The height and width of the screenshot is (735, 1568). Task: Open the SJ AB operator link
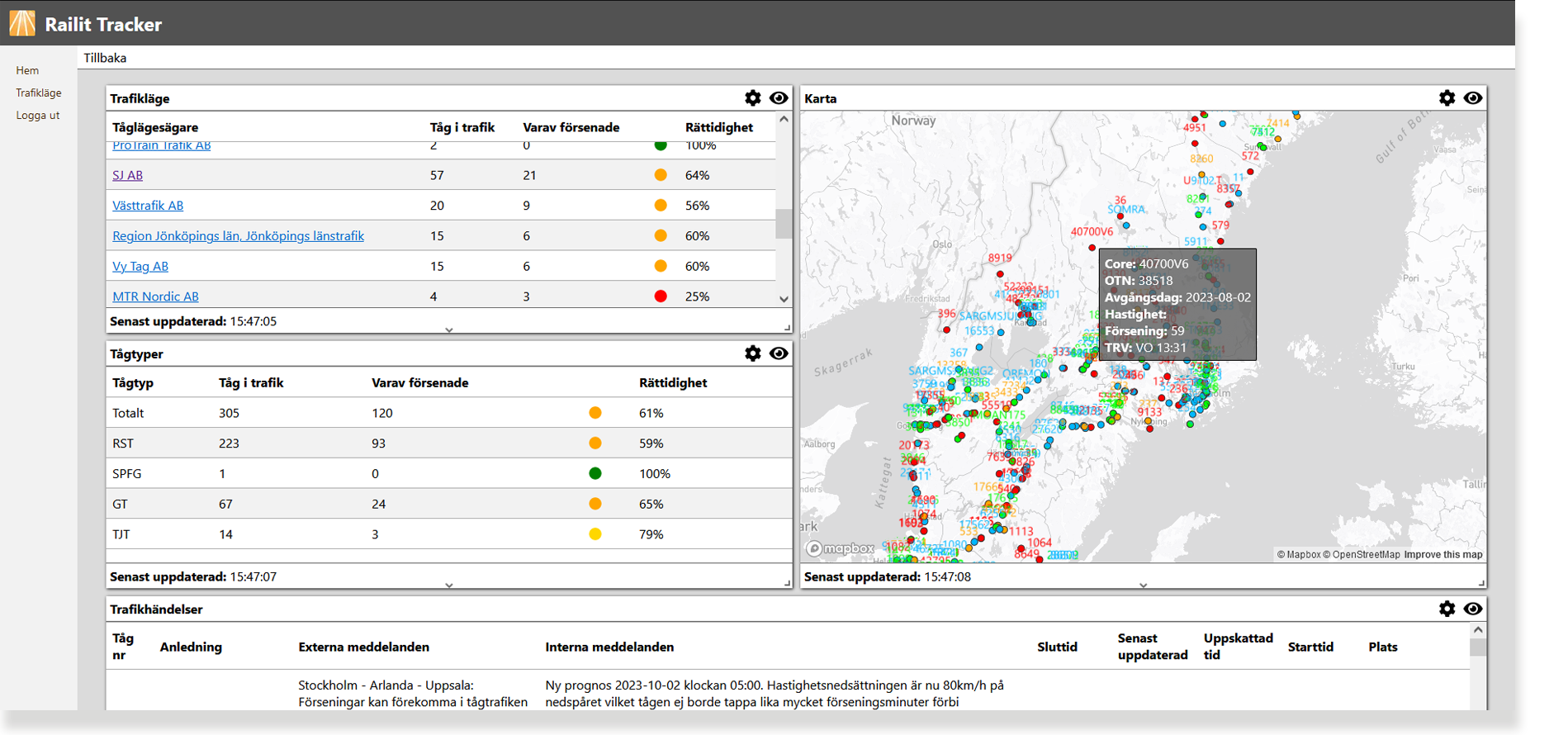pyautogui.click(x=127, y=175)
